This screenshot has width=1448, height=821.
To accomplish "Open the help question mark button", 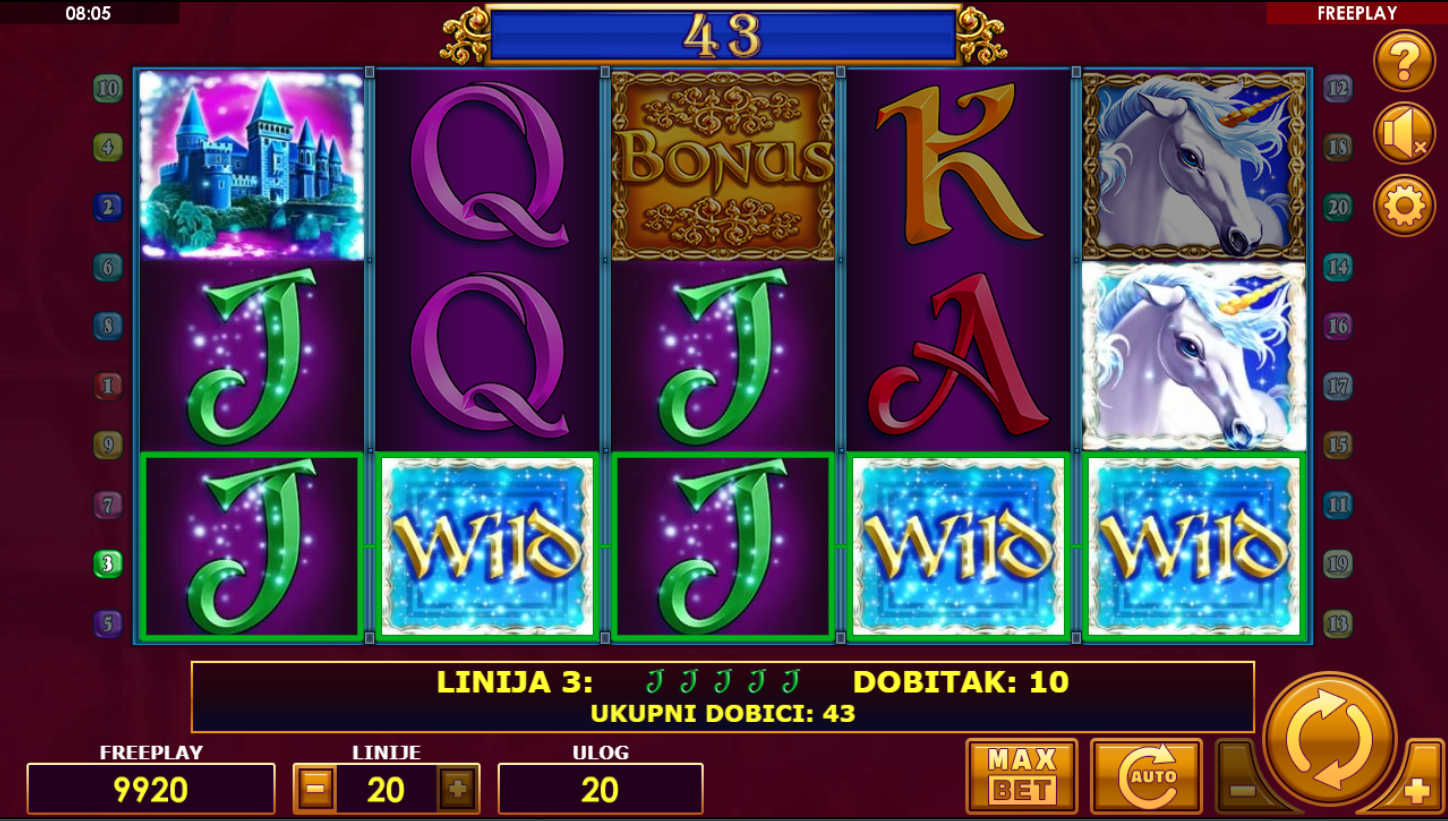I will point(1404,61).
